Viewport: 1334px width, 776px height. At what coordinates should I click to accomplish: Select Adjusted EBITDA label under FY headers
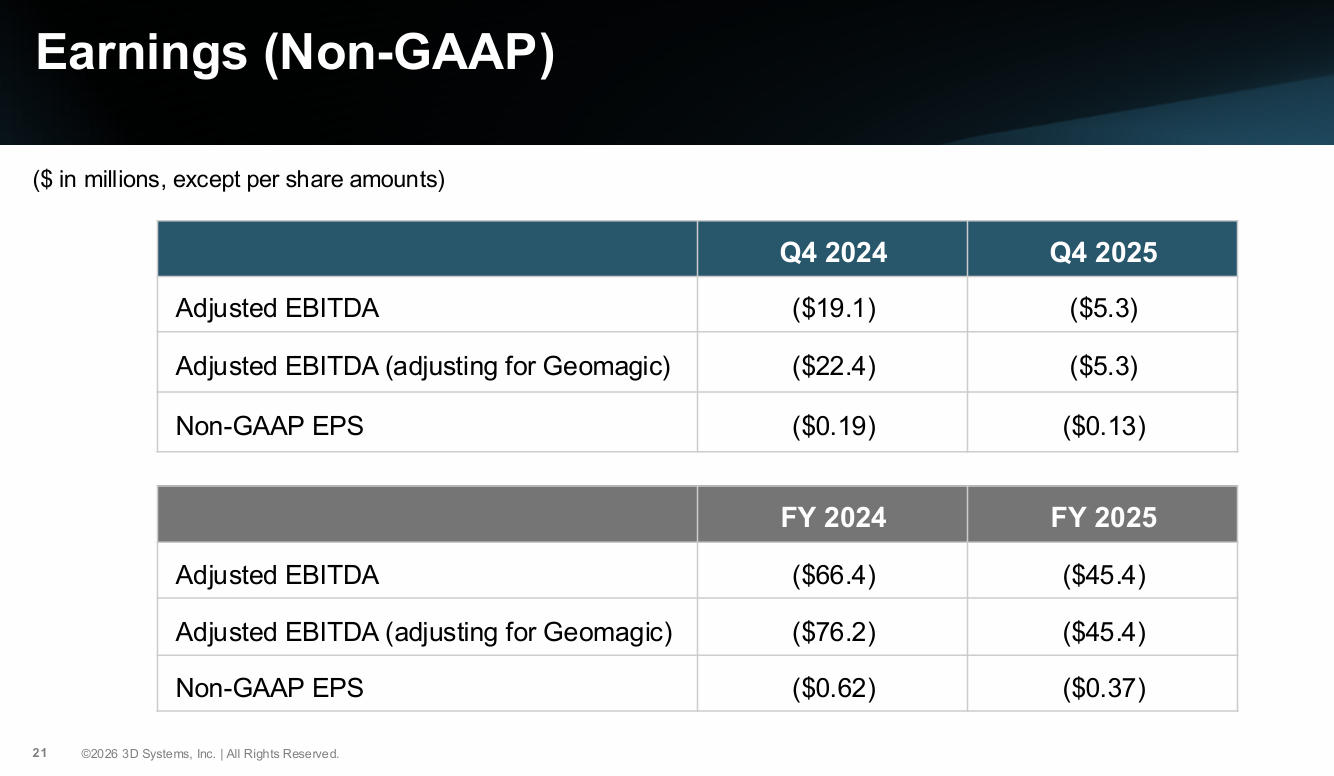[x=277, y=575]
